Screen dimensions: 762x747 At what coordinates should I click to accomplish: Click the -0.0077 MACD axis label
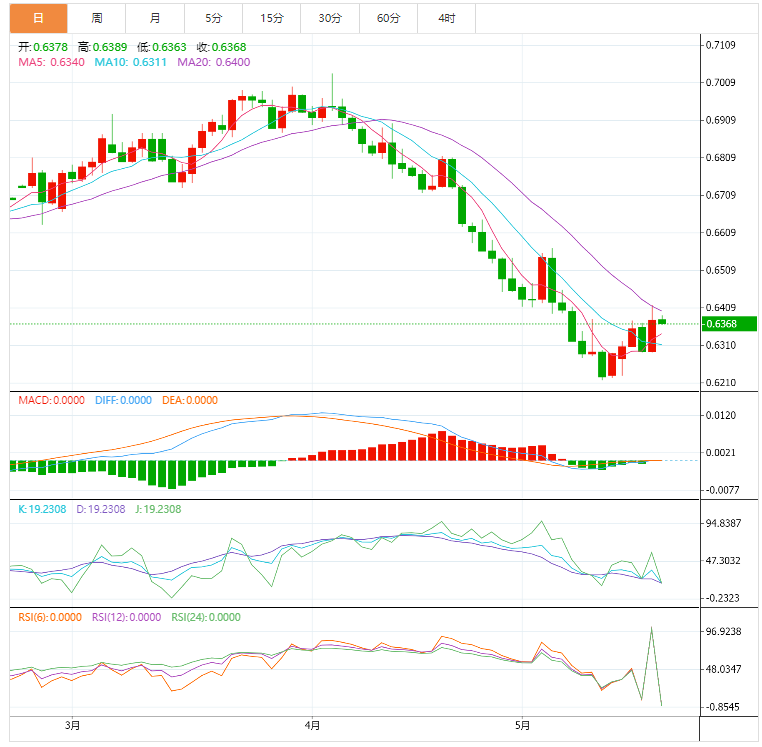tap(721, 490)
